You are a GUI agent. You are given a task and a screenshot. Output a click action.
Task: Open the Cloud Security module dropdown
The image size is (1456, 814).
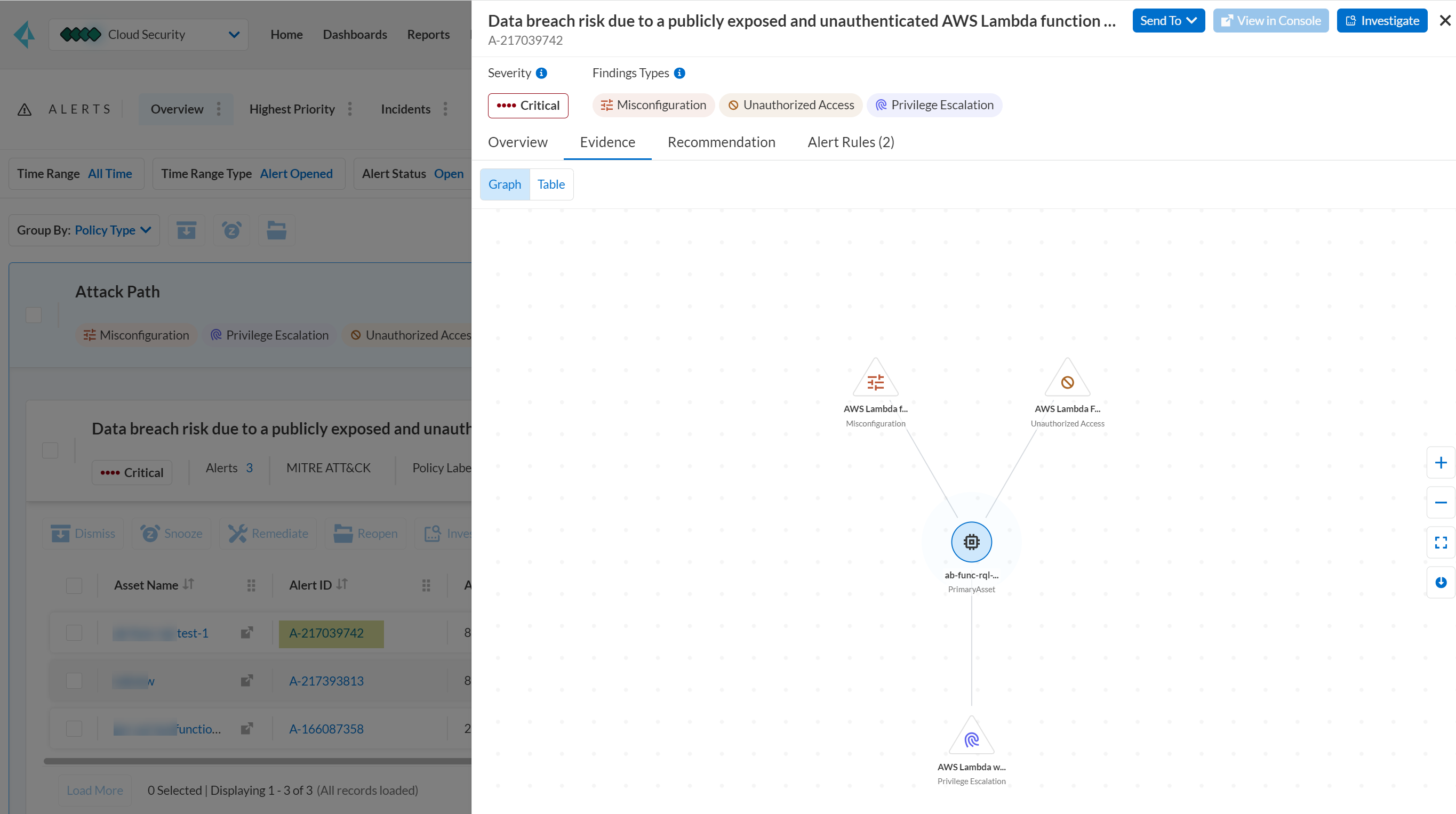148,35
